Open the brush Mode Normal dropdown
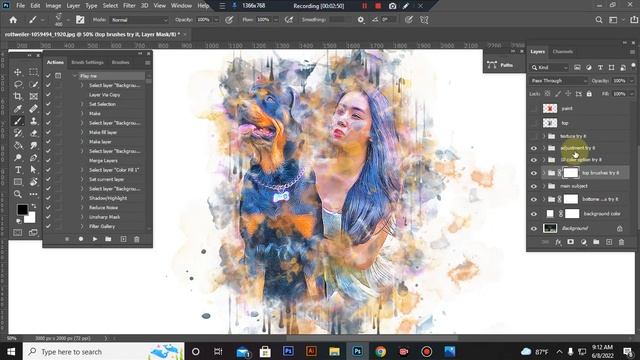The image size is (640, 360). coord(139,20)
